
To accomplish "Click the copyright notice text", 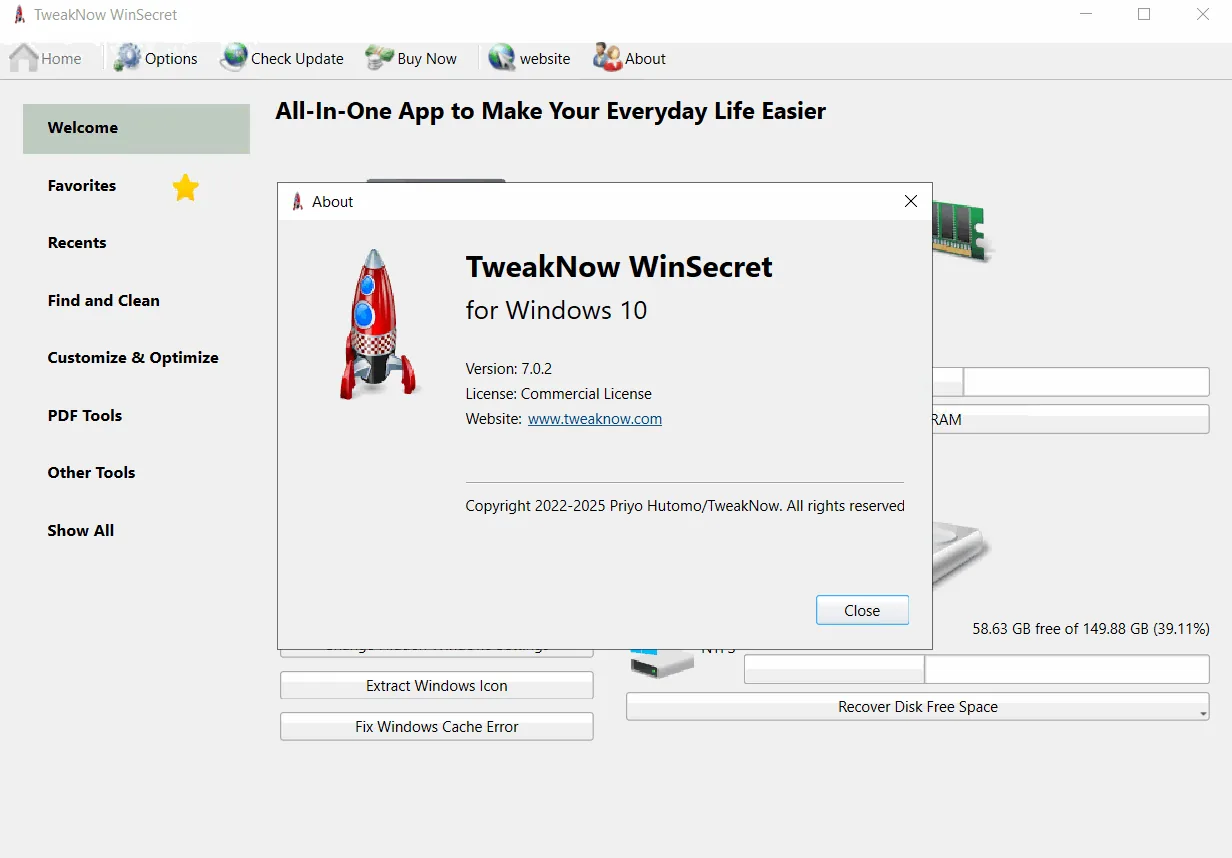I will pyautogui.click(x=685, y=506).
